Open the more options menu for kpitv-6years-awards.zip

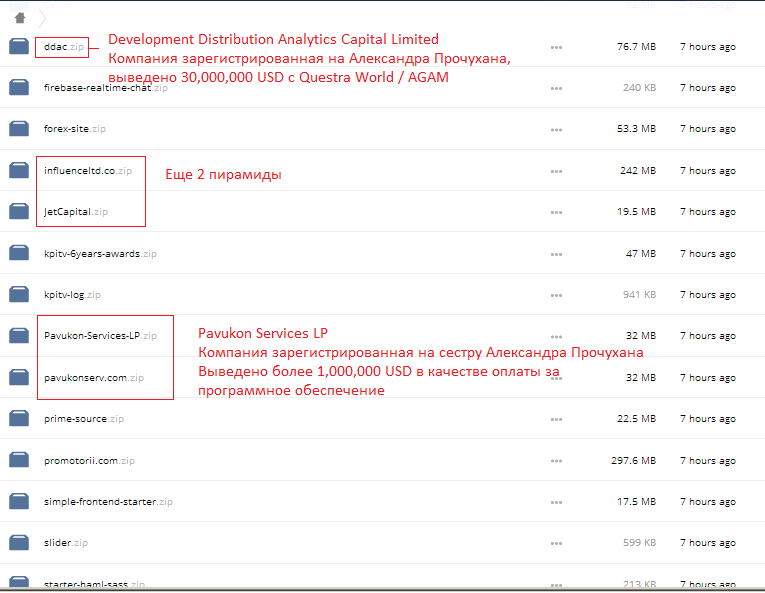click(x=556, y=254)
